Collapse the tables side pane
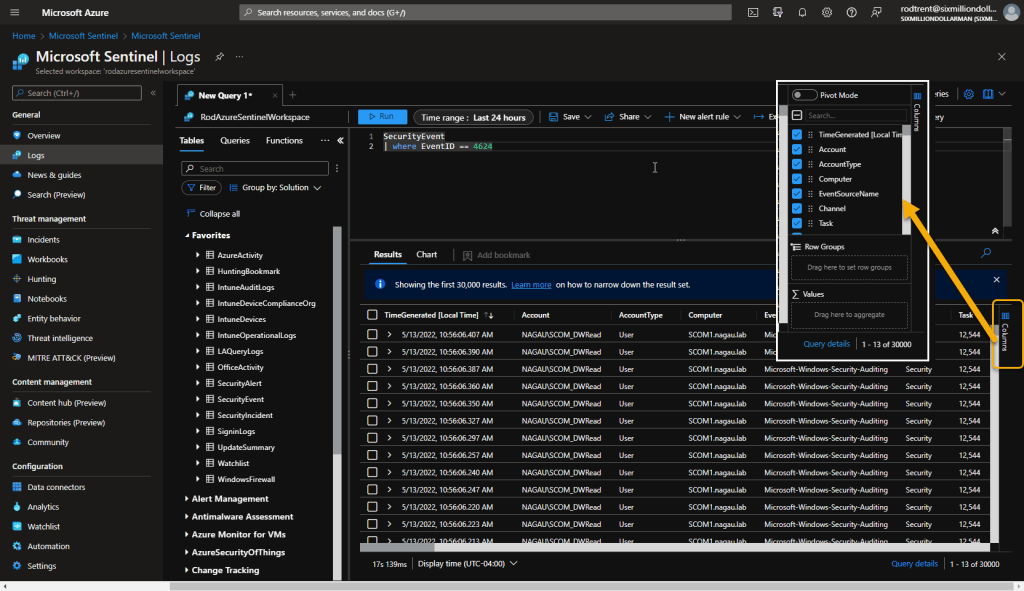This screenshot has width=1024, height=591. point(340,140)
